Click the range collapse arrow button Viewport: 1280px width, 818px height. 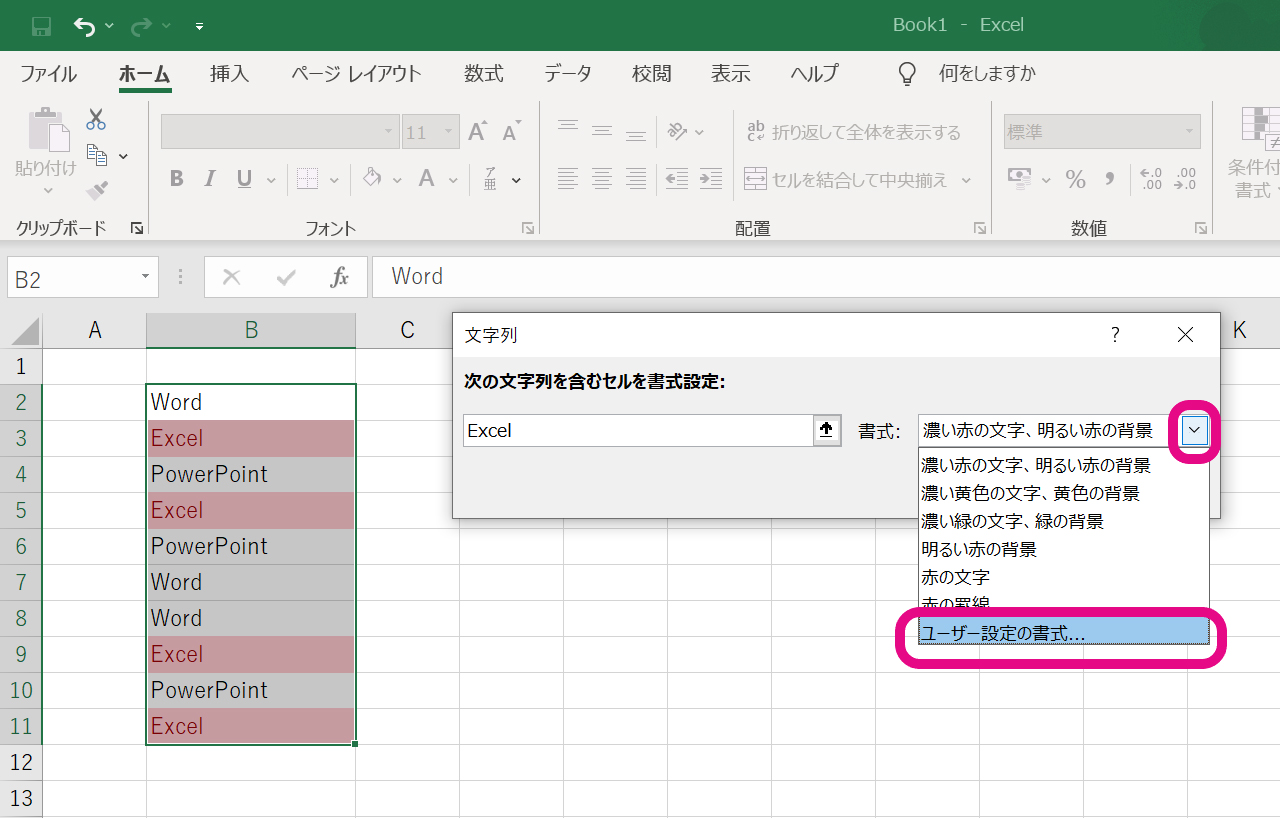click(x=827, y=431)
